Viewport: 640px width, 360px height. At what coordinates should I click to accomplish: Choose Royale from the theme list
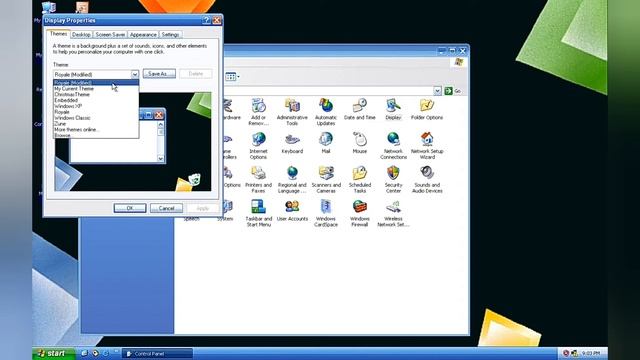(x=96, y=112)
